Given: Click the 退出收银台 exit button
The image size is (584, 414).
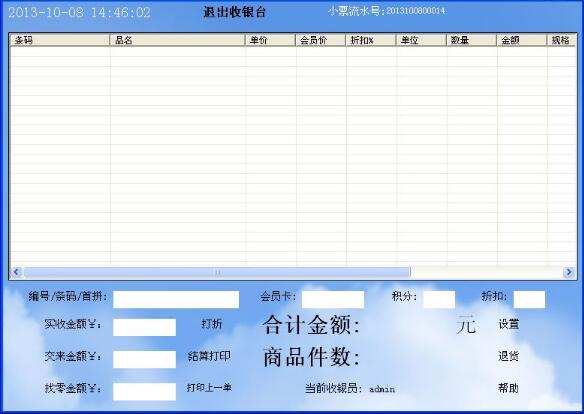Looking at the screenshot, I should point(234,12).
